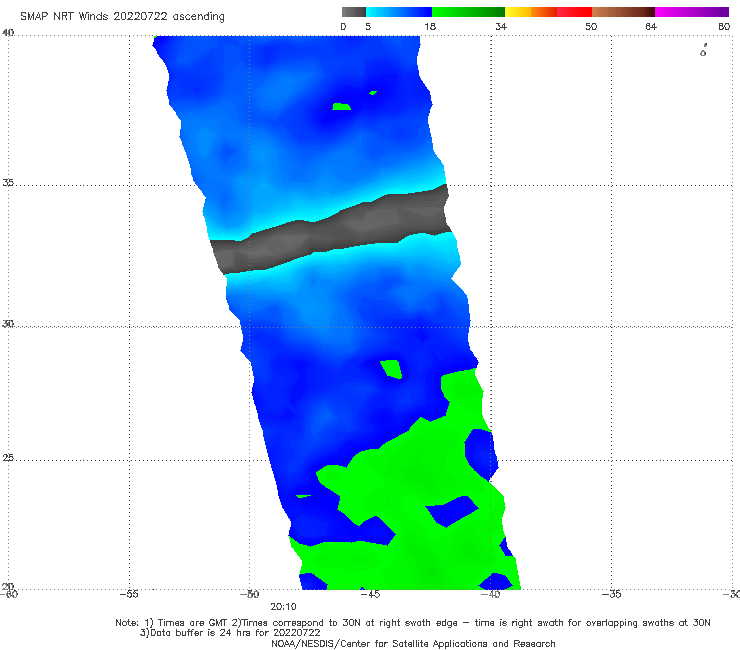Click the '34' label under the color bar

coord(501,26)
